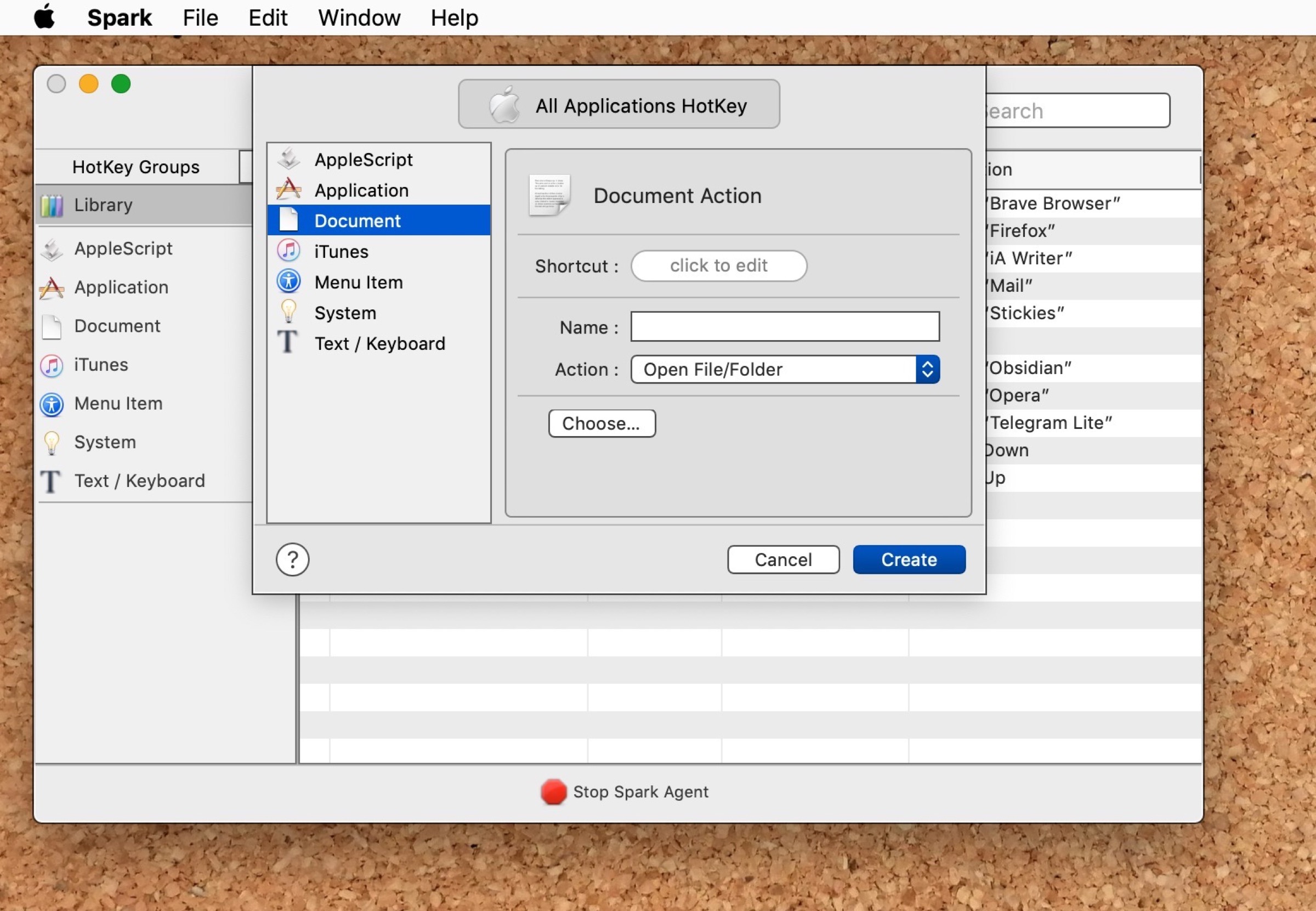
Task: Click the red Stop Spark Agent icon
Action: (553, 791)
